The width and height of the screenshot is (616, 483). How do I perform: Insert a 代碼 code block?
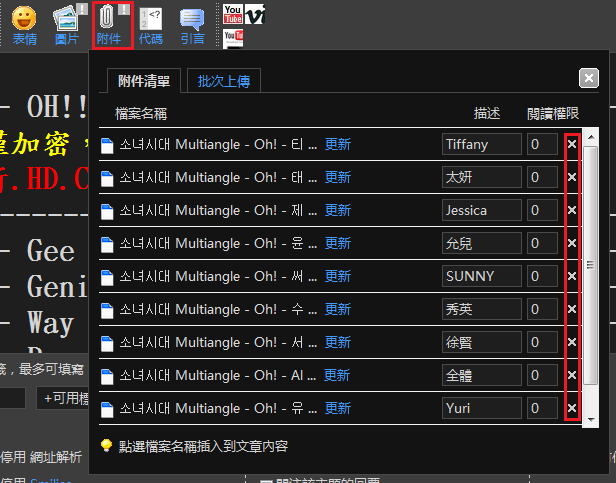[x=151, y=26]
